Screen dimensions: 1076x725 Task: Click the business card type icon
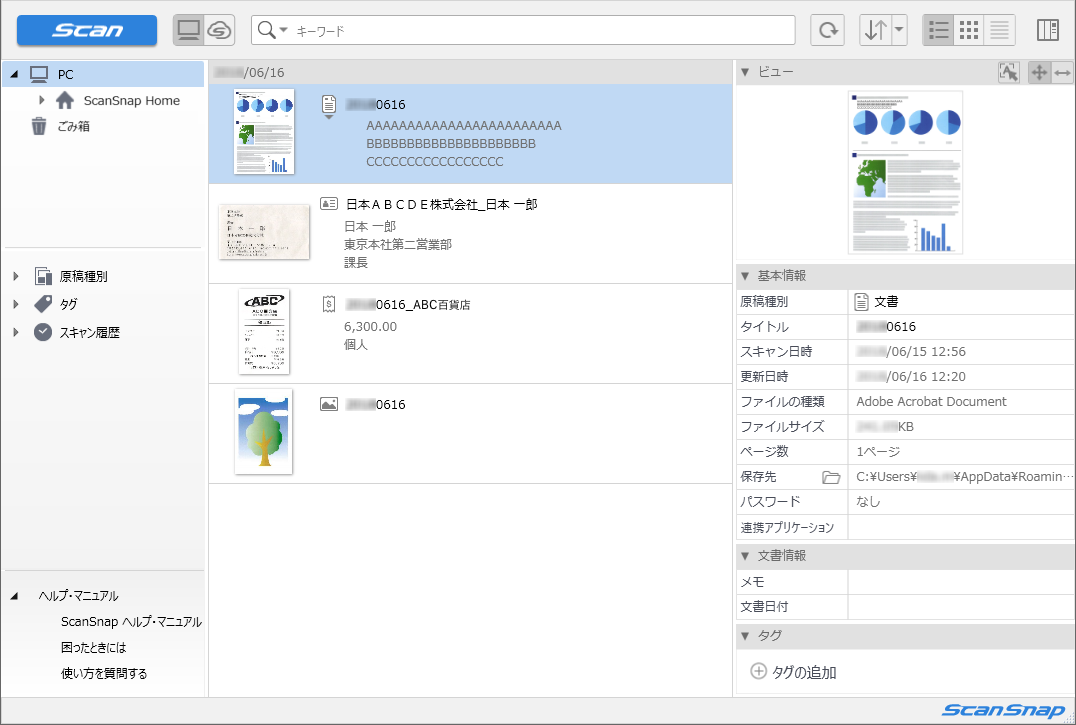tap(329, 204)
